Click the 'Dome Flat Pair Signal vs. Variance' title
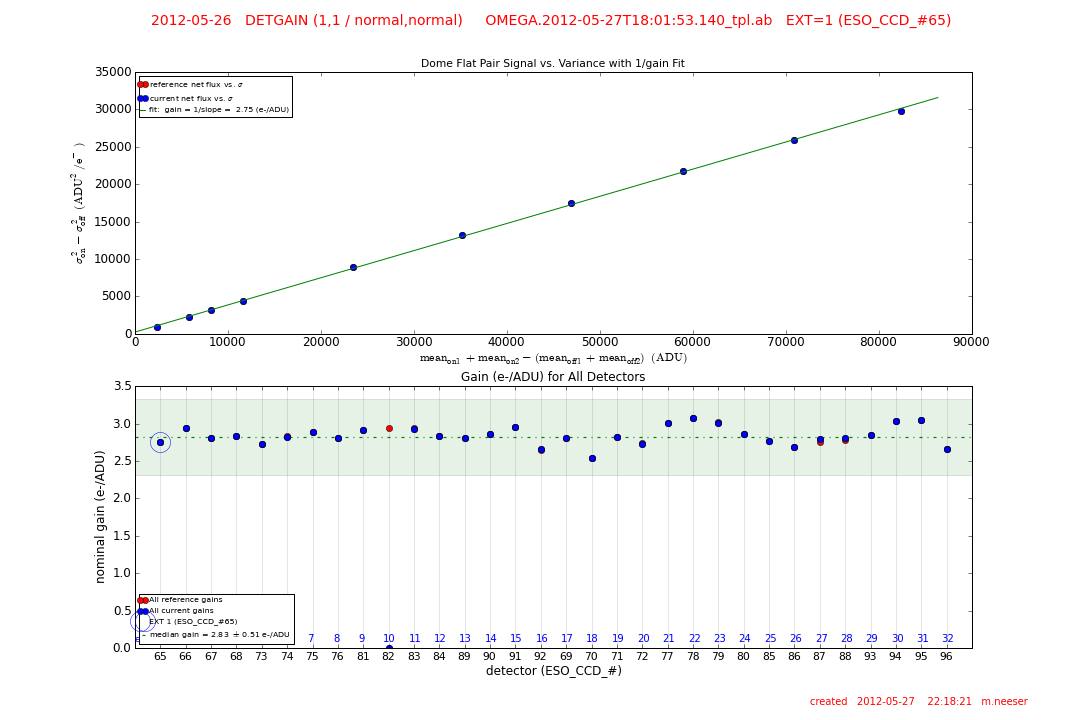This screenshot has width=1080, height=720. [x=552, y=64]
